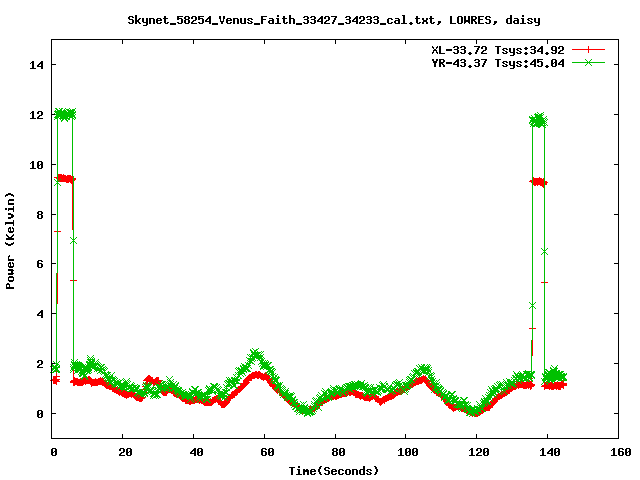Click the x-axis tick label 60

click(267, 452)
